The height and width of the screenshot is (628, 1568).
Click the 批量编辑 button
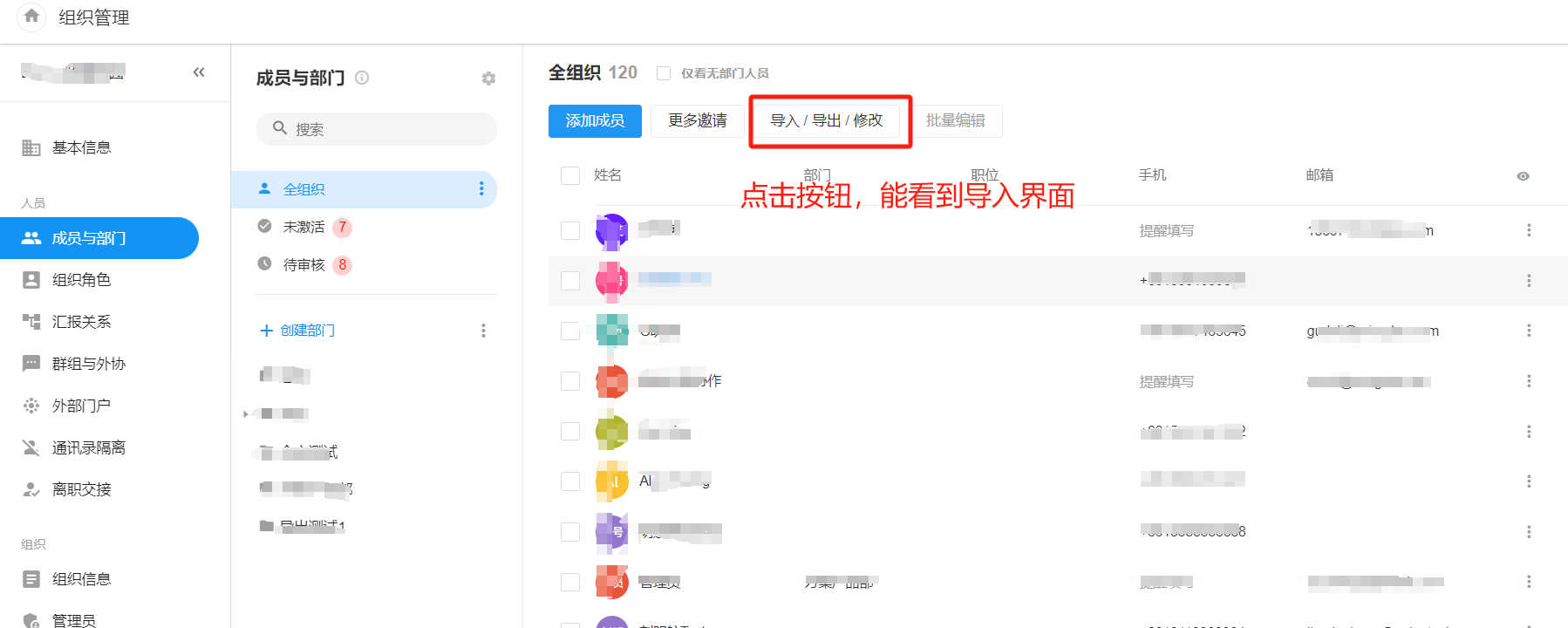pos(956,121)
